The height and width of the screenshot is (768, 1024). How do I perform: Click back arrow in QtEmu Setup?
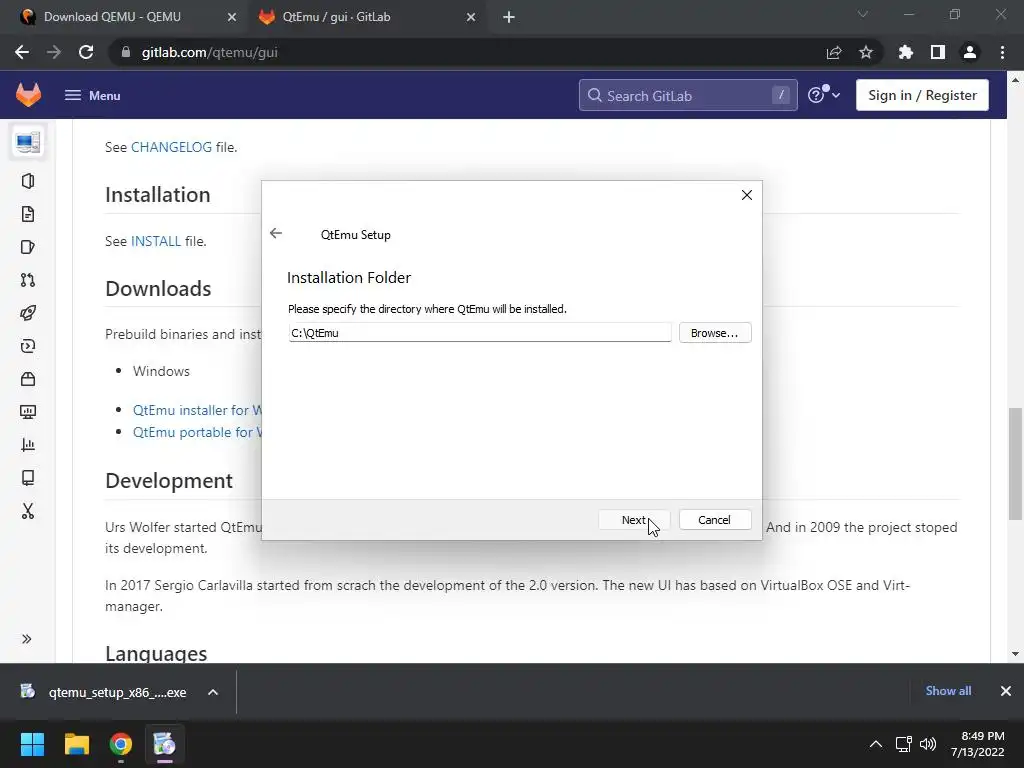pos(276,233)
